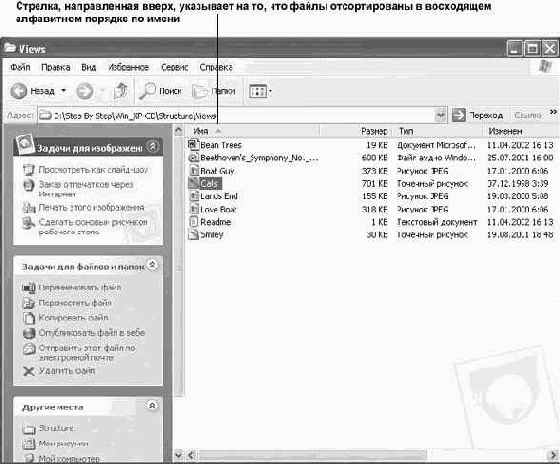Open the Файл menu
The height and width of the screenshot is (464, 560).
click(20, 67)
